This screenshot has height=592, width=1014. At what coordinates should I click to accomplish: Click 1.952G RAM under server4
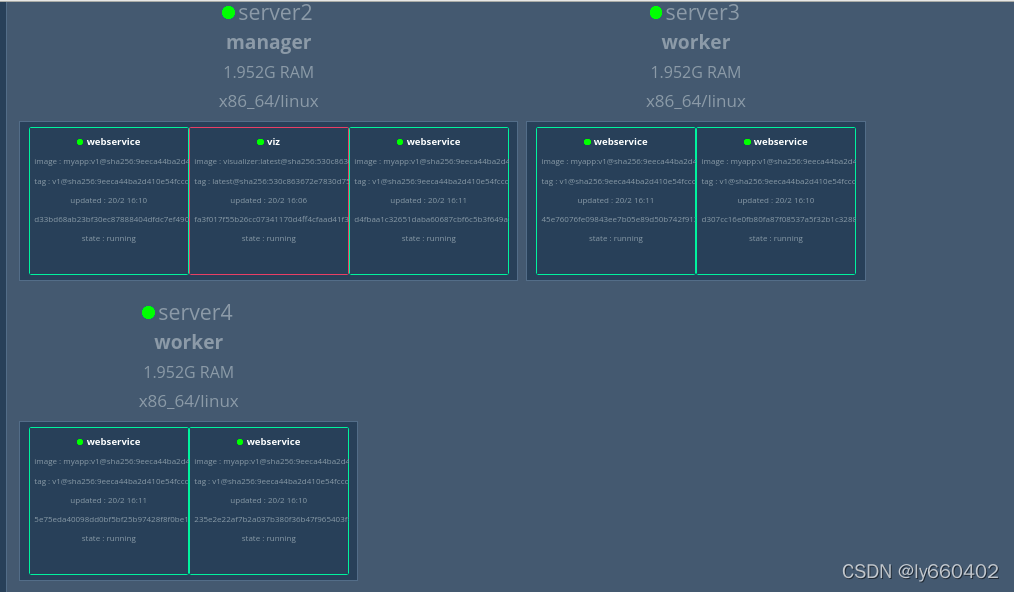point(189,372)
